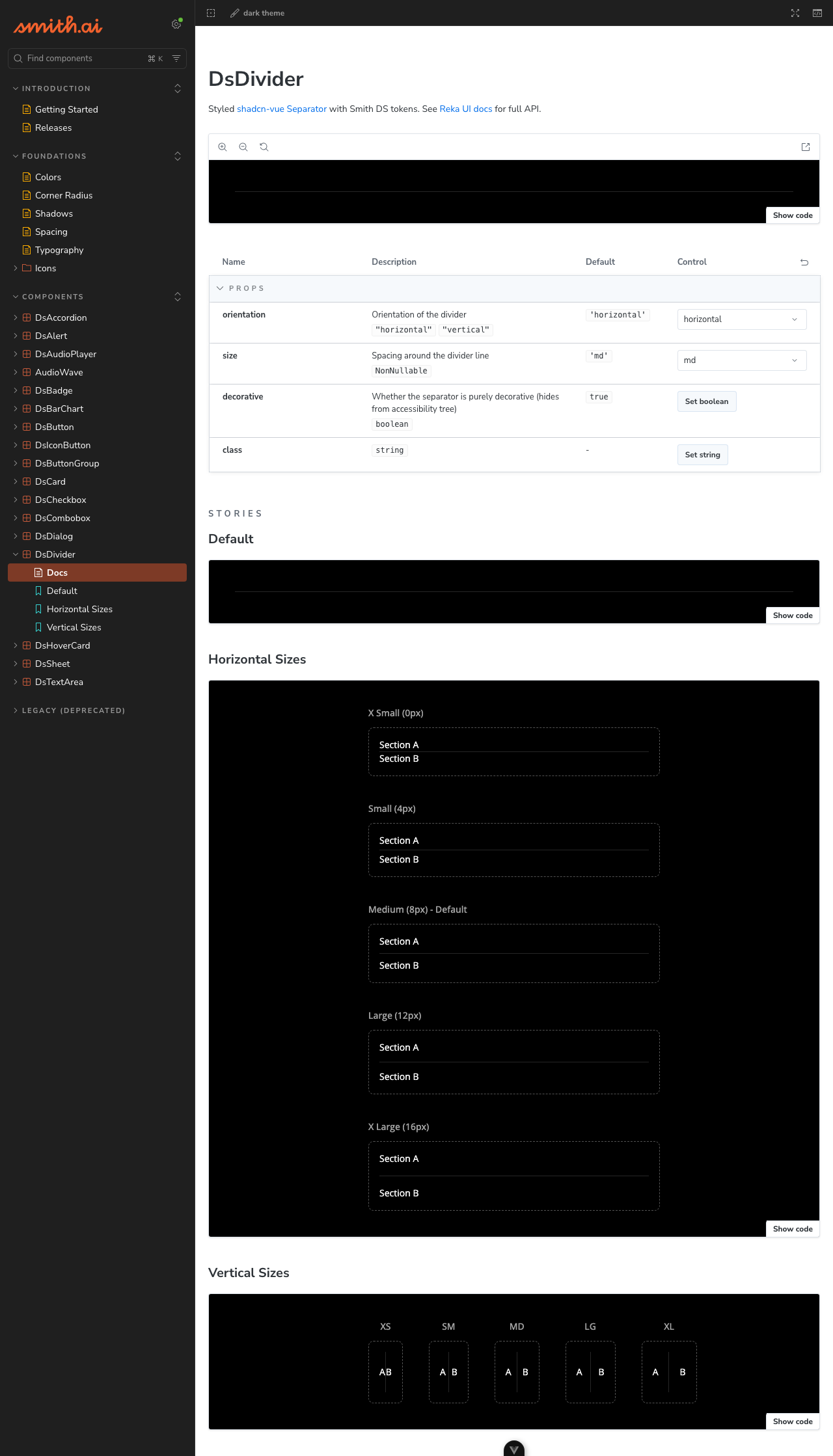Image resolution: width=833 pixels, height=1456 pixels.
Task: Collapse the Foundations section header
Action: [50, 156]
